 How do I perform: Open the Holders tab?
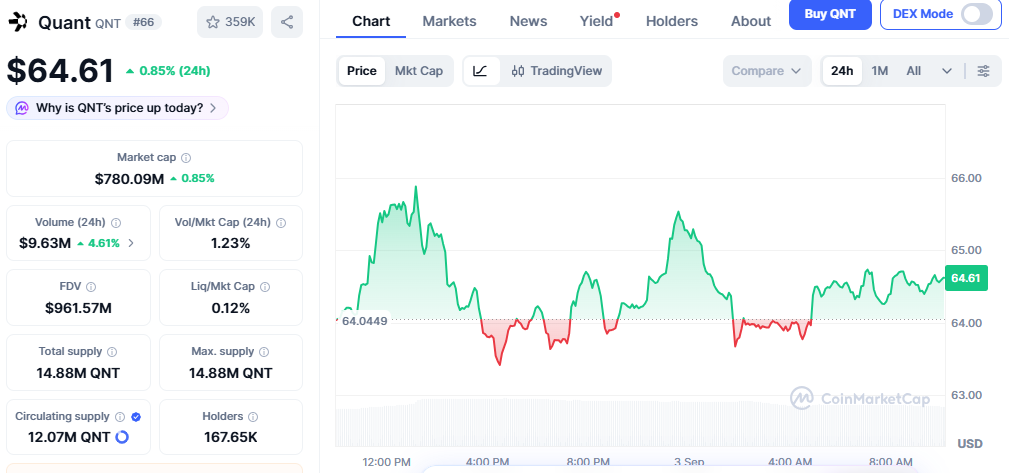[672, 21]
